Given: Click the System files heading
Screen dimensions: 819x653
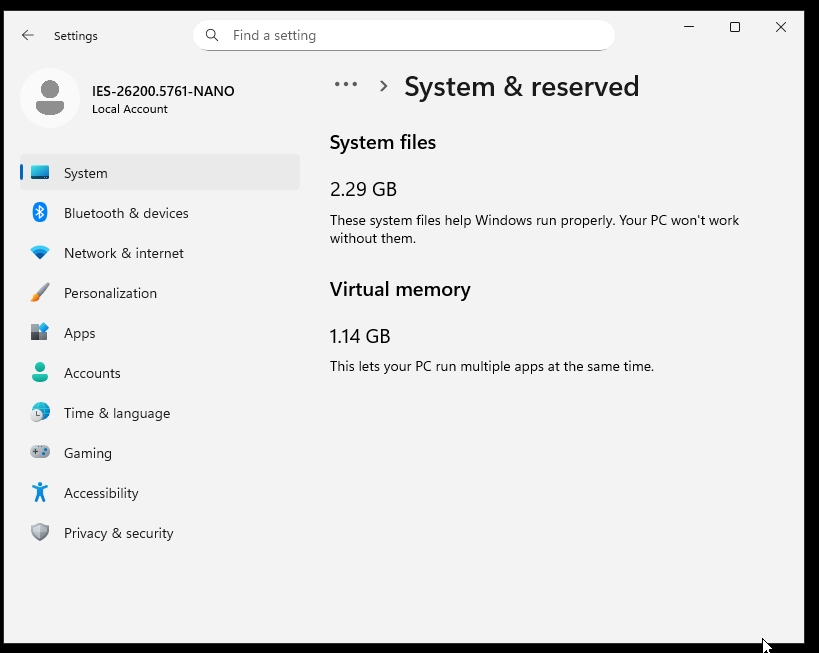Looking at the screenshot, I should click(x=382, y=142).
